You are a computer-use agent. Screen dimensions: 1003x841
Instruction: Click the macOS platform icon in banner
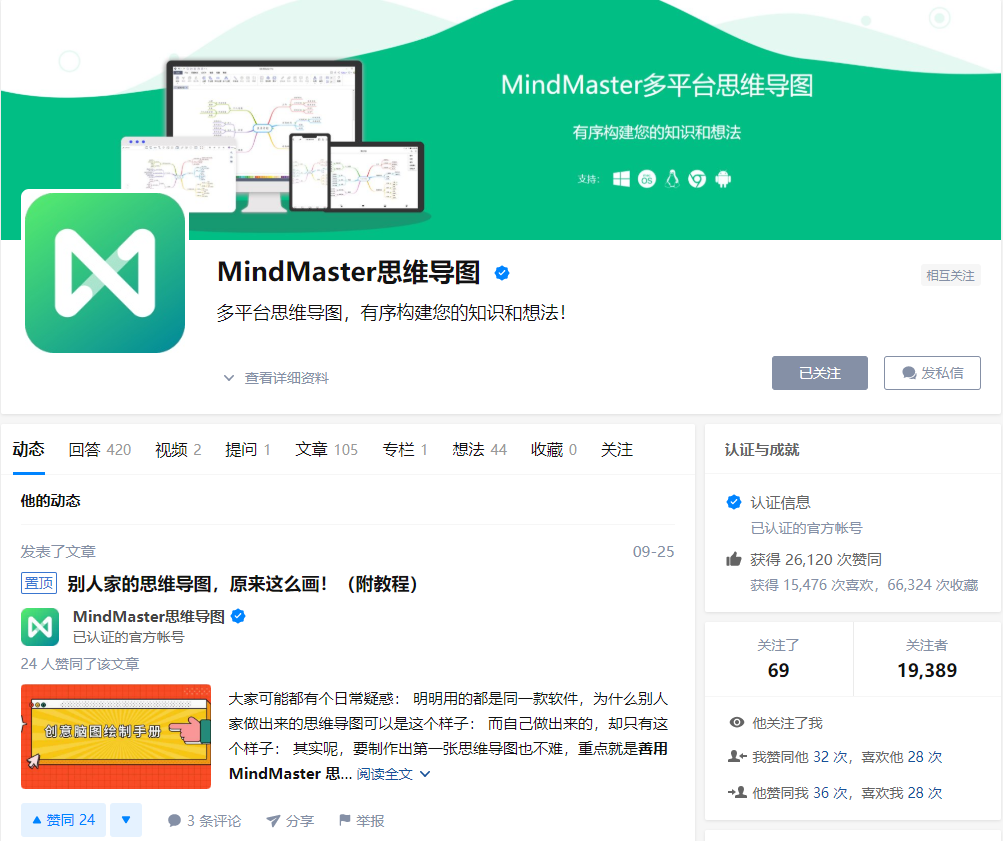pyautogui.click(x=647, y=179)
